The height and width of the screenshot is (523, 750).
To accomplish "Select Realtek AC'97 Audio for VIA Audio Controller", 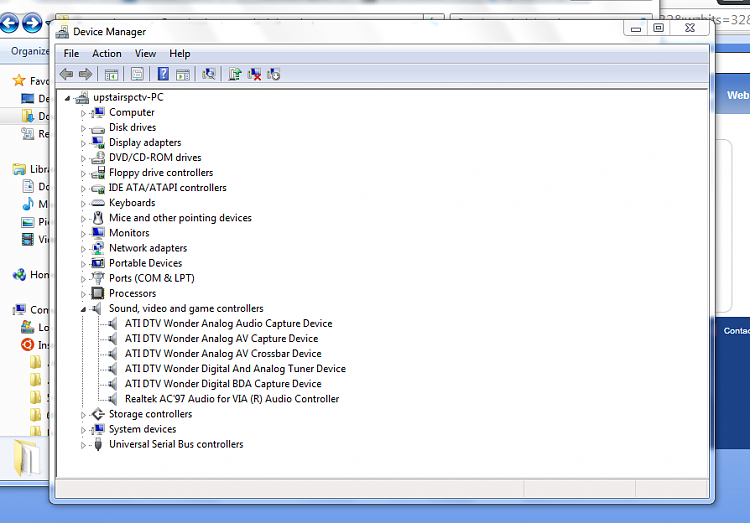I will 232,399.
